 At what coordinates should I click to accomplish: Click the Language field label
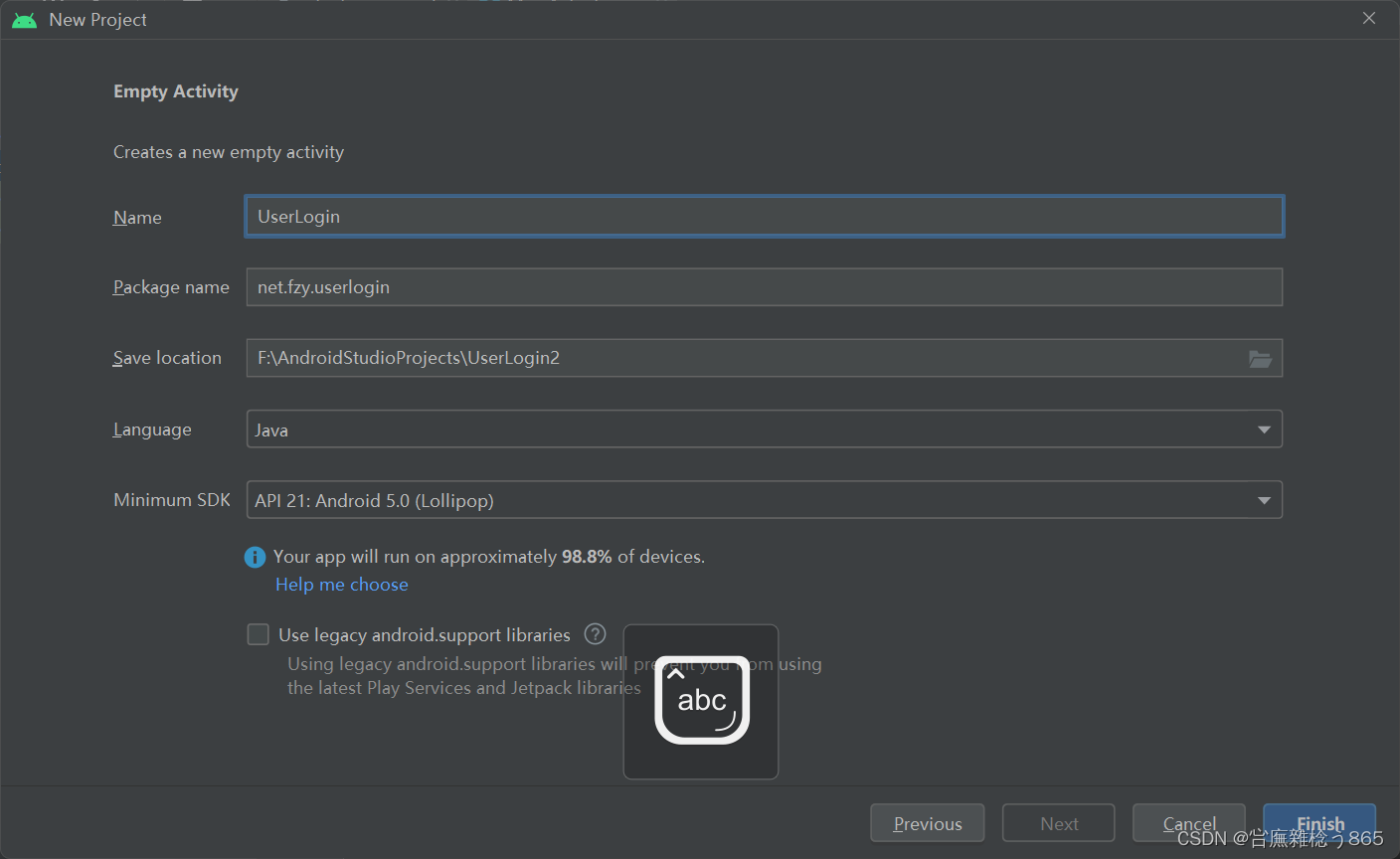[152, 429]
